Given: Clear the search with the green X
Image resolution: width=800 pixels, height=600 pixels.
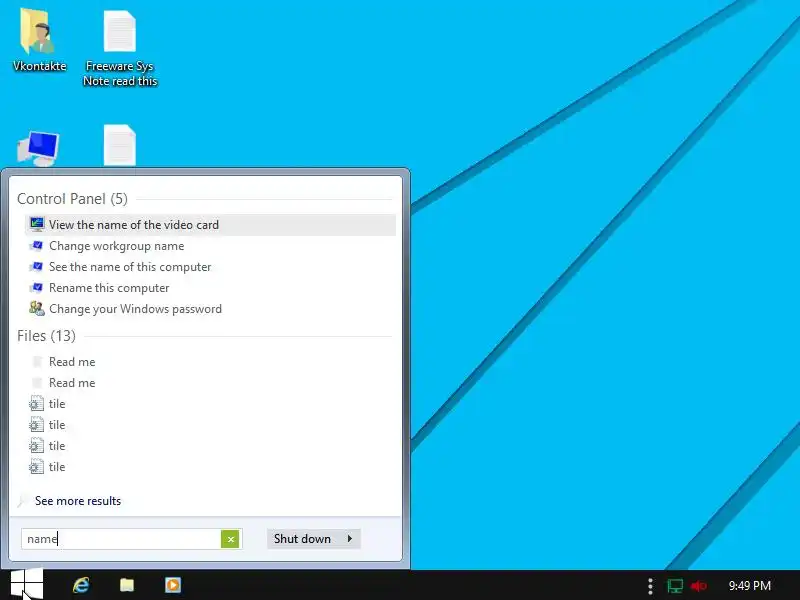Looking at the screenshot, I should pyautogui.click(x=230, y=539).
